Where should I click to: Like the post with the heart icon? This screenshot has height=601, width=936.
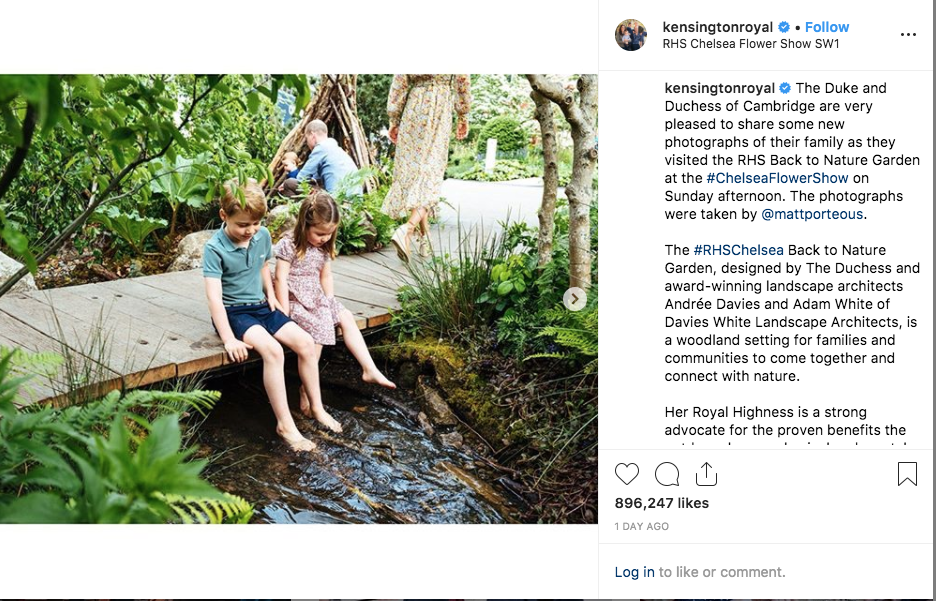pos(627,474)
